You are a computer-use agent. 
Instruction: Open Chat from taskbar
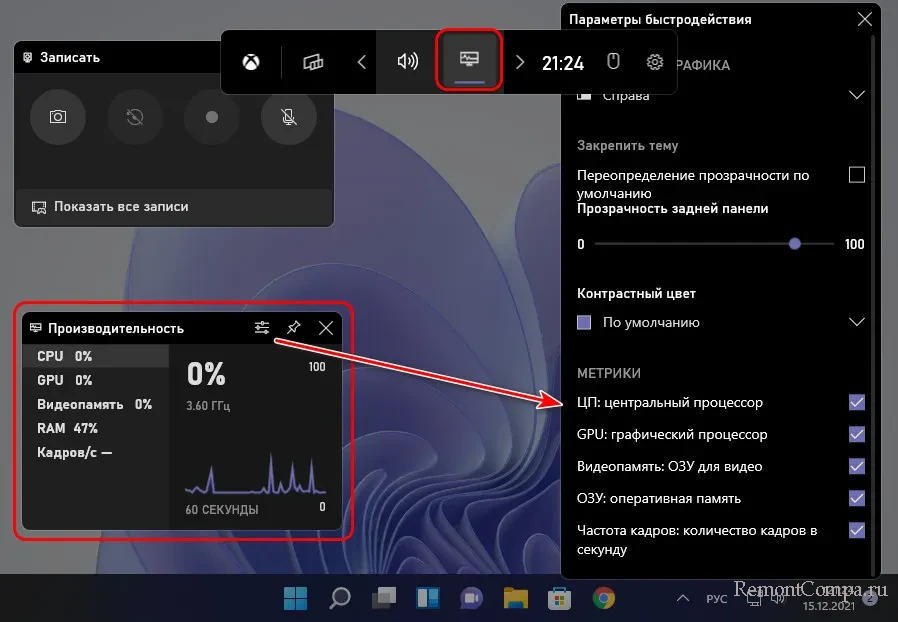[471, 599]
